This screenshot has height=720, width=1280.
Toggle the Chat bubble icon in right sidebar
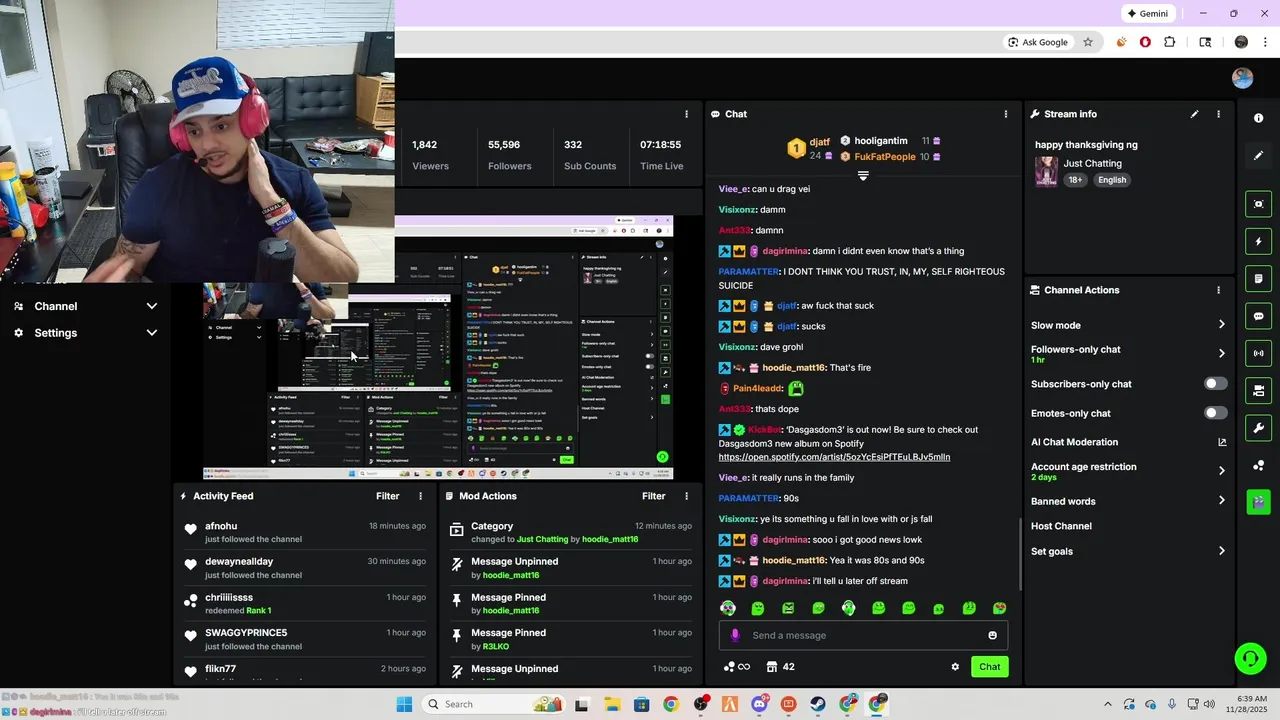point(1258,316)
